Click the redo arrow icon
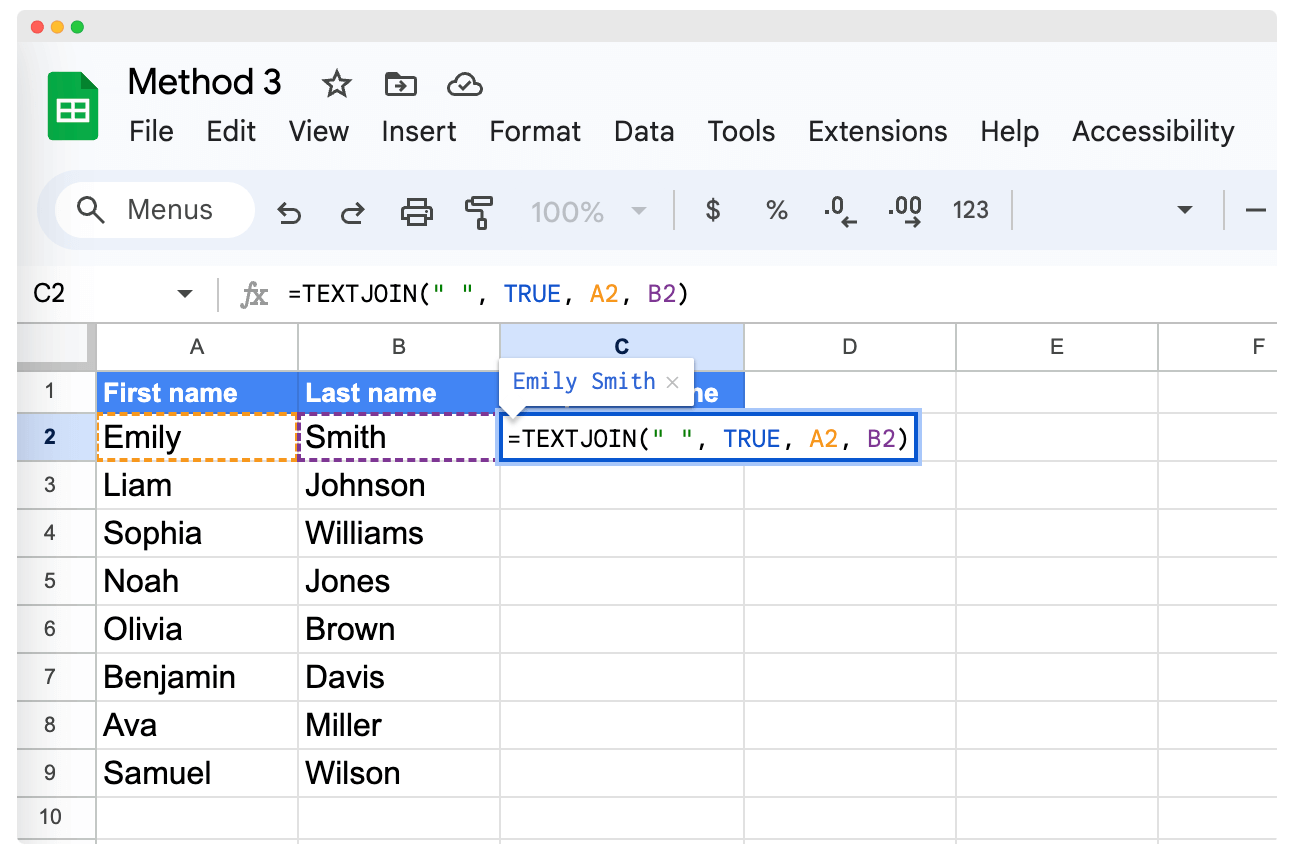Image resolution: width=1294 pixels, height=854 pixels. point(352,212)
